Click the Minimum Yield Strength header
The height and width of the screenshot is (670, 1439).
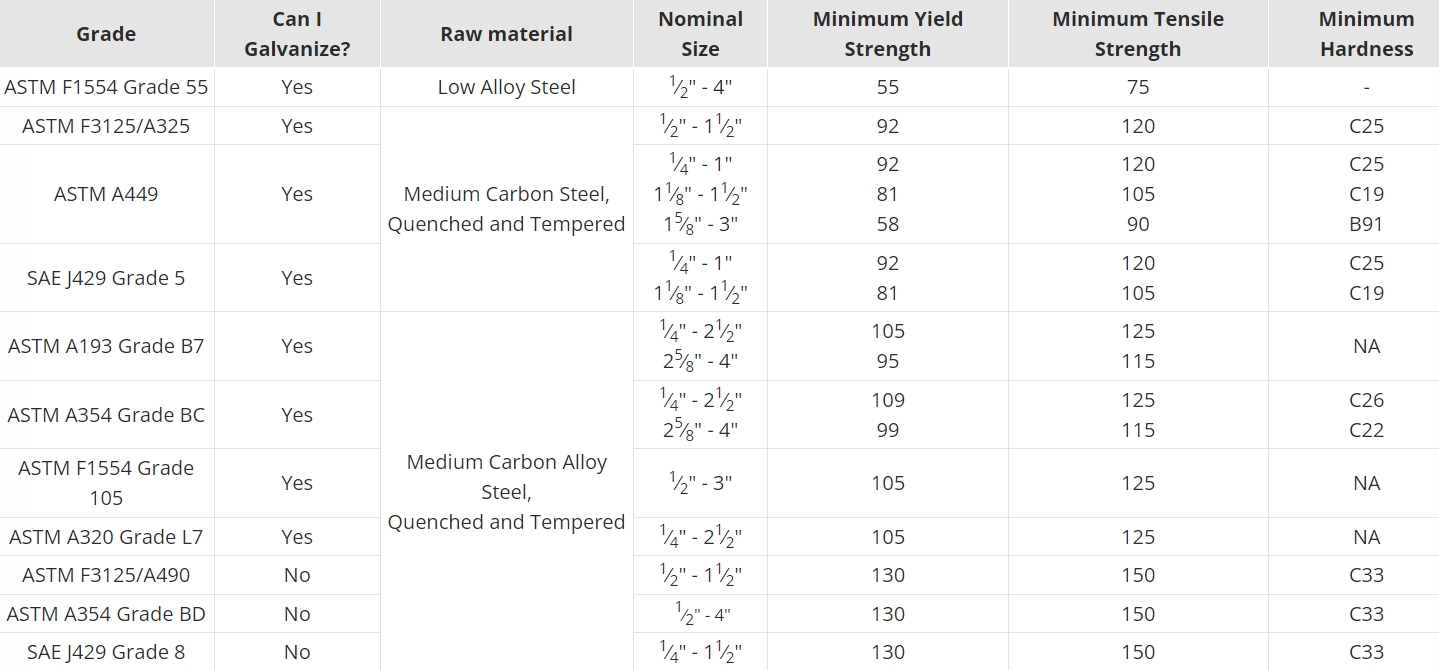887,34
